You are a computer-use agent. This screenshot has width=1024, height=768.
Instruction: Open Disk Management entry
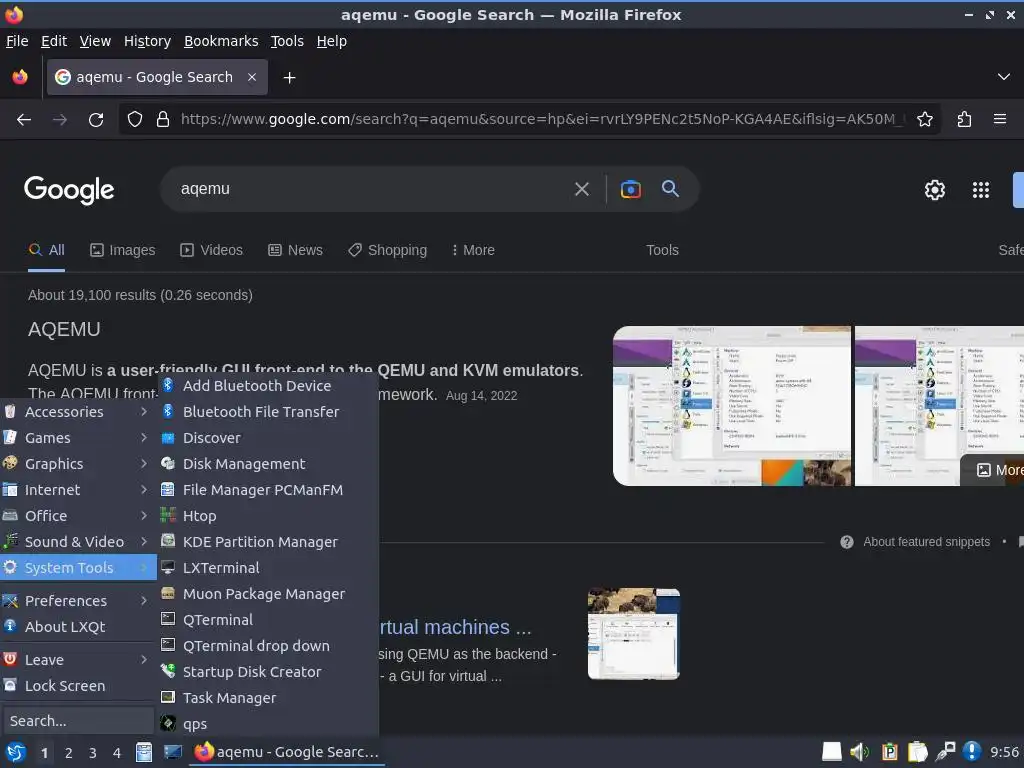tap(268, 464)
